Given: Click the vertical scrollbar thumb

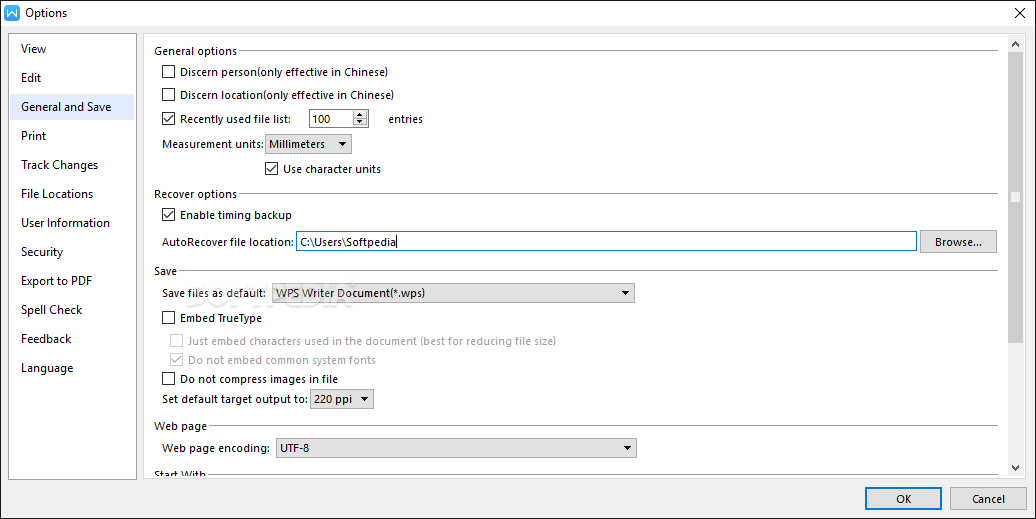Looking at the screenshot, I should click(1016, 197).
